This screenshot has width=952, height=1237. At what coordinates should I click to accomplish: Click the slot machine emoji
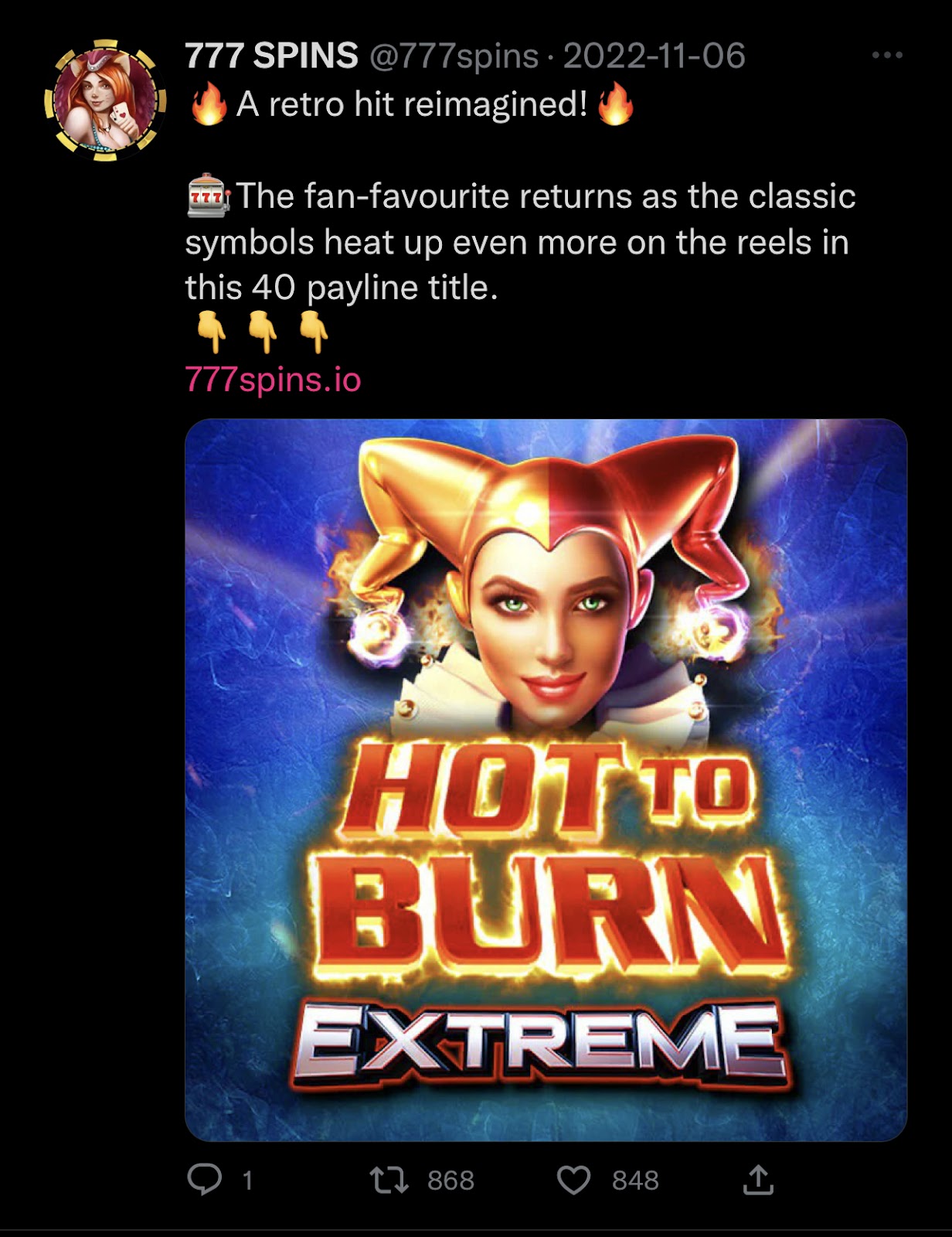[x=209, y=196]
